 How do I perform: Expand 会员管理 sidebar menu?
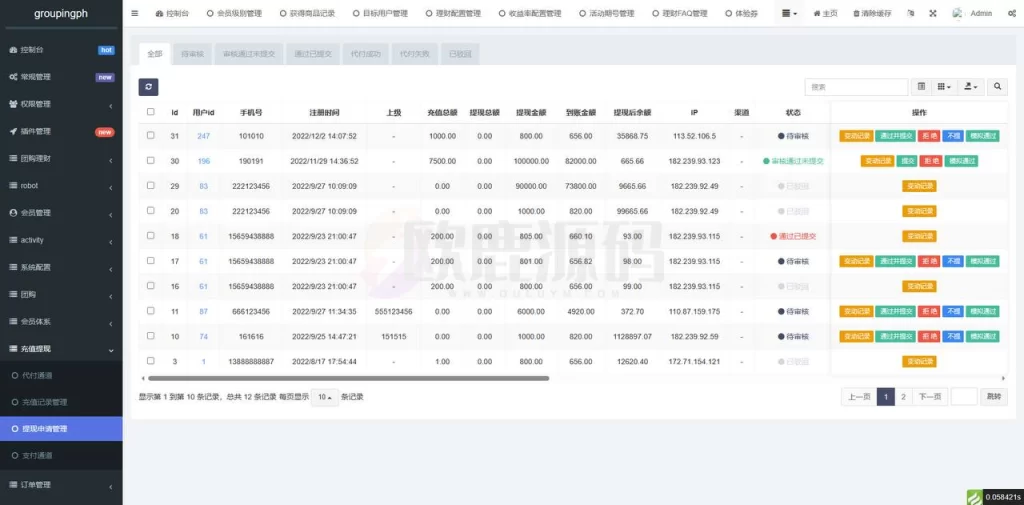61,213
